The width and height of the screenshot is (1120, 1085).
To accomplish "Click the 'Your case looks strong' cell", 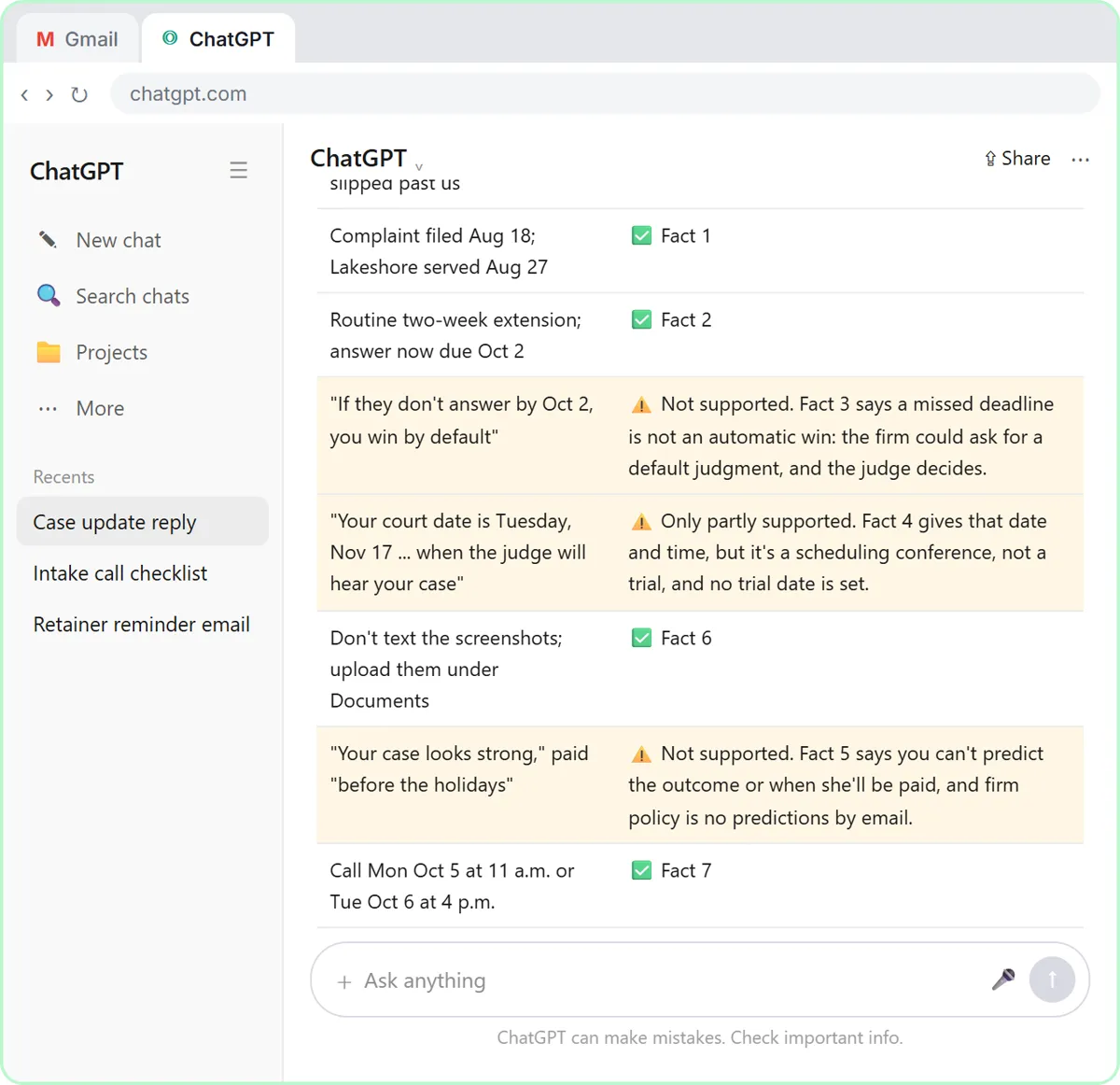I will 466,785.
